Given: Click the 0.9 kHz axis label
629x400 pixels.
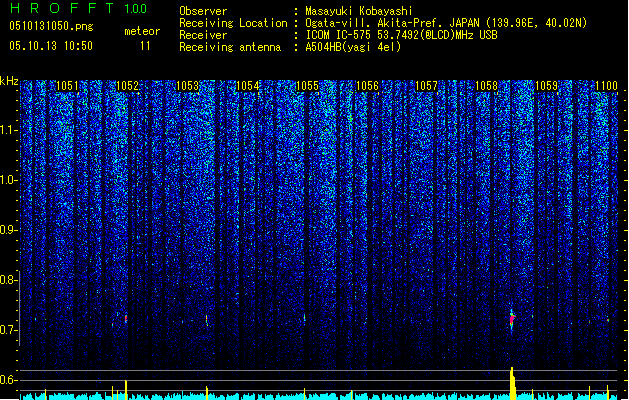Looking at the screenshot, I should (8, 230).
